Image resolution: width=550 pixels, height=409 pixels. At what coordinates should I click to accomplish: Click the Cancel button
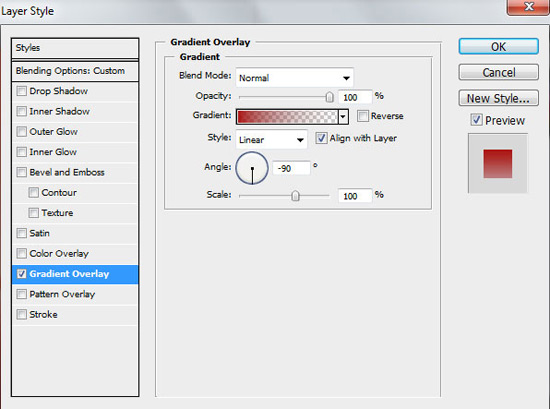tap(498, 72)
